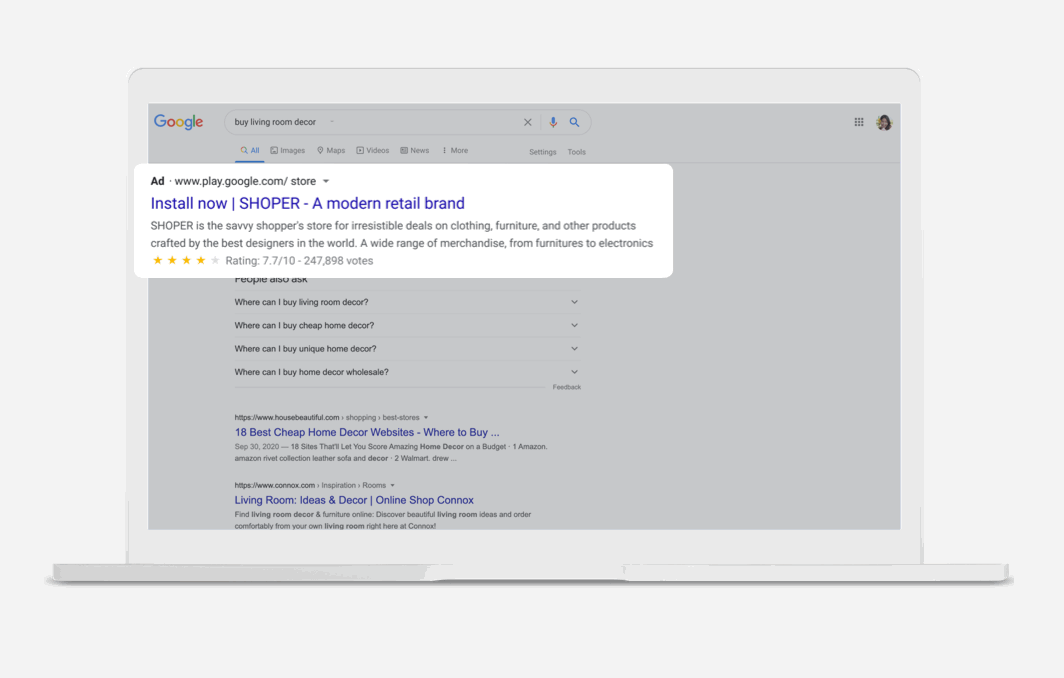This screenshot has height=678, width=1064.
Task: Expand 'Where can I buy cheap home decor?'
Action: click(406, 325)
